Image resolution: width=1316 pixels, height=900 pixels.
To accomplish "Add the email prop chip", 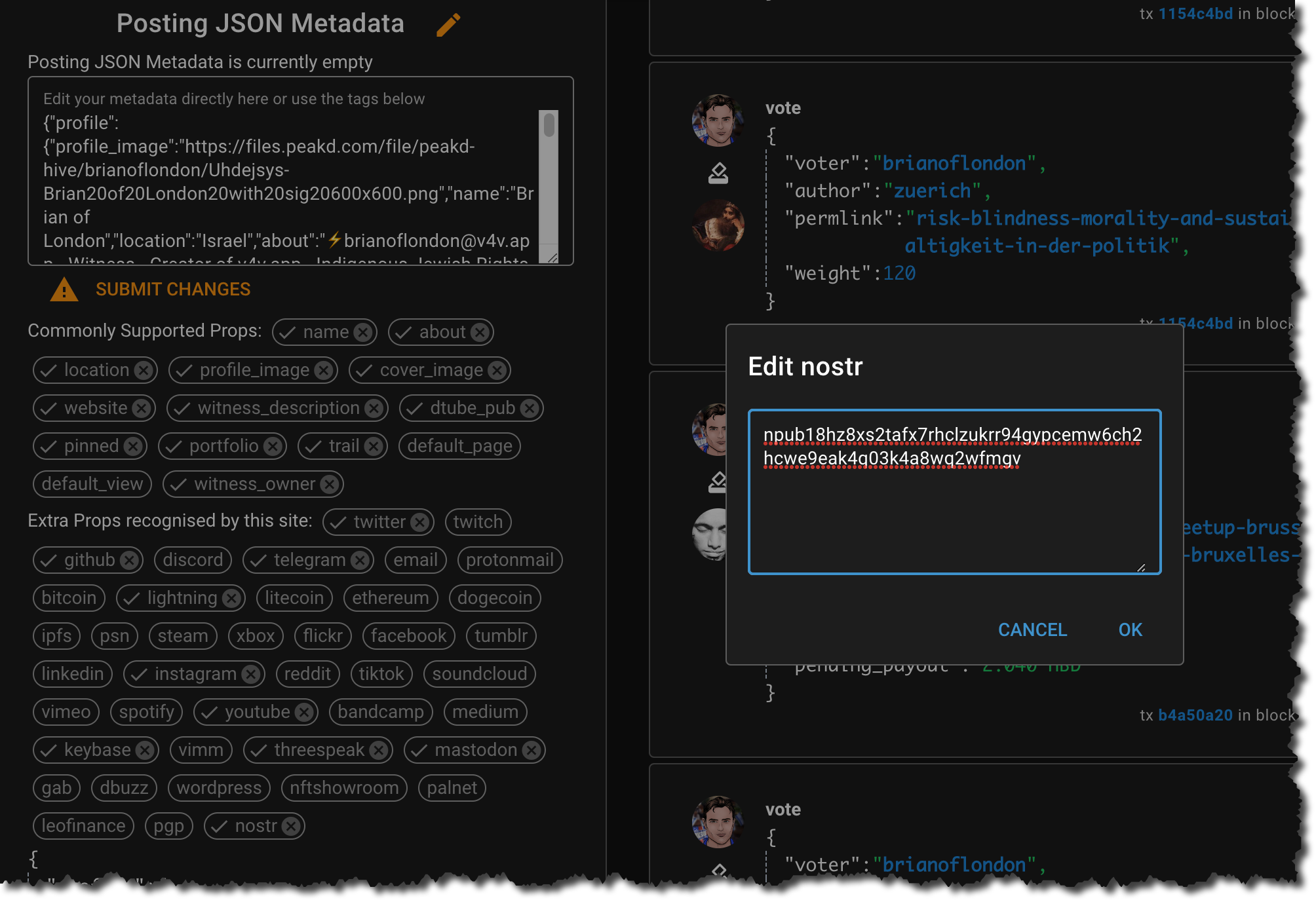I will [416, 560].
